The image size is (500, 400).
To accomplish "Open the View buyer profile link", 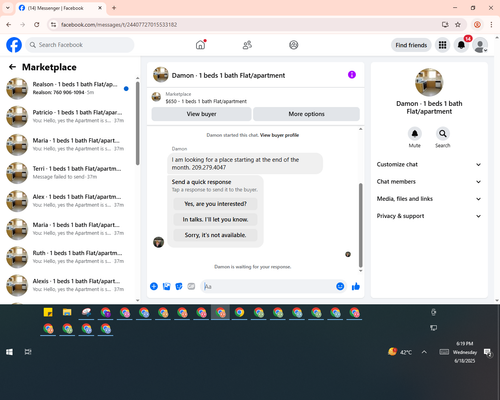I will tap(279, 135).
